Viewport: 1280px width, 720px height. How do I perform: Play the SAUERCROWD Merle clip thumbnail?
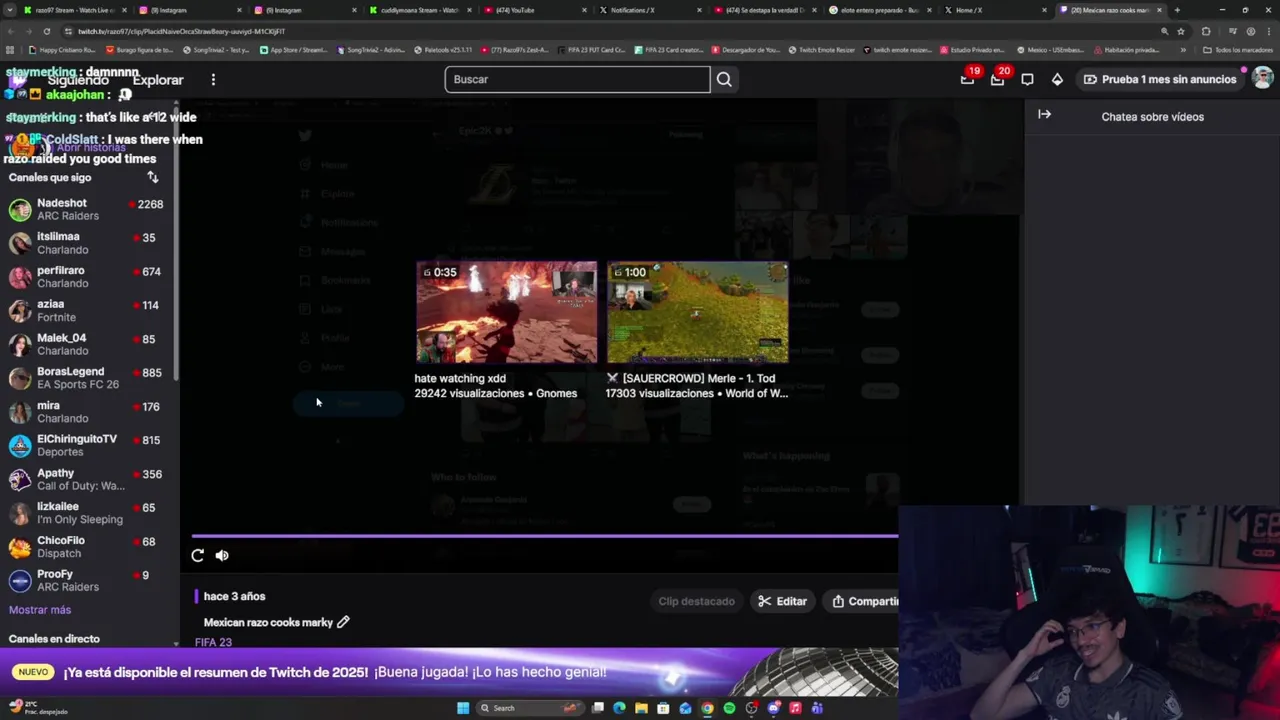click(697, 313)
